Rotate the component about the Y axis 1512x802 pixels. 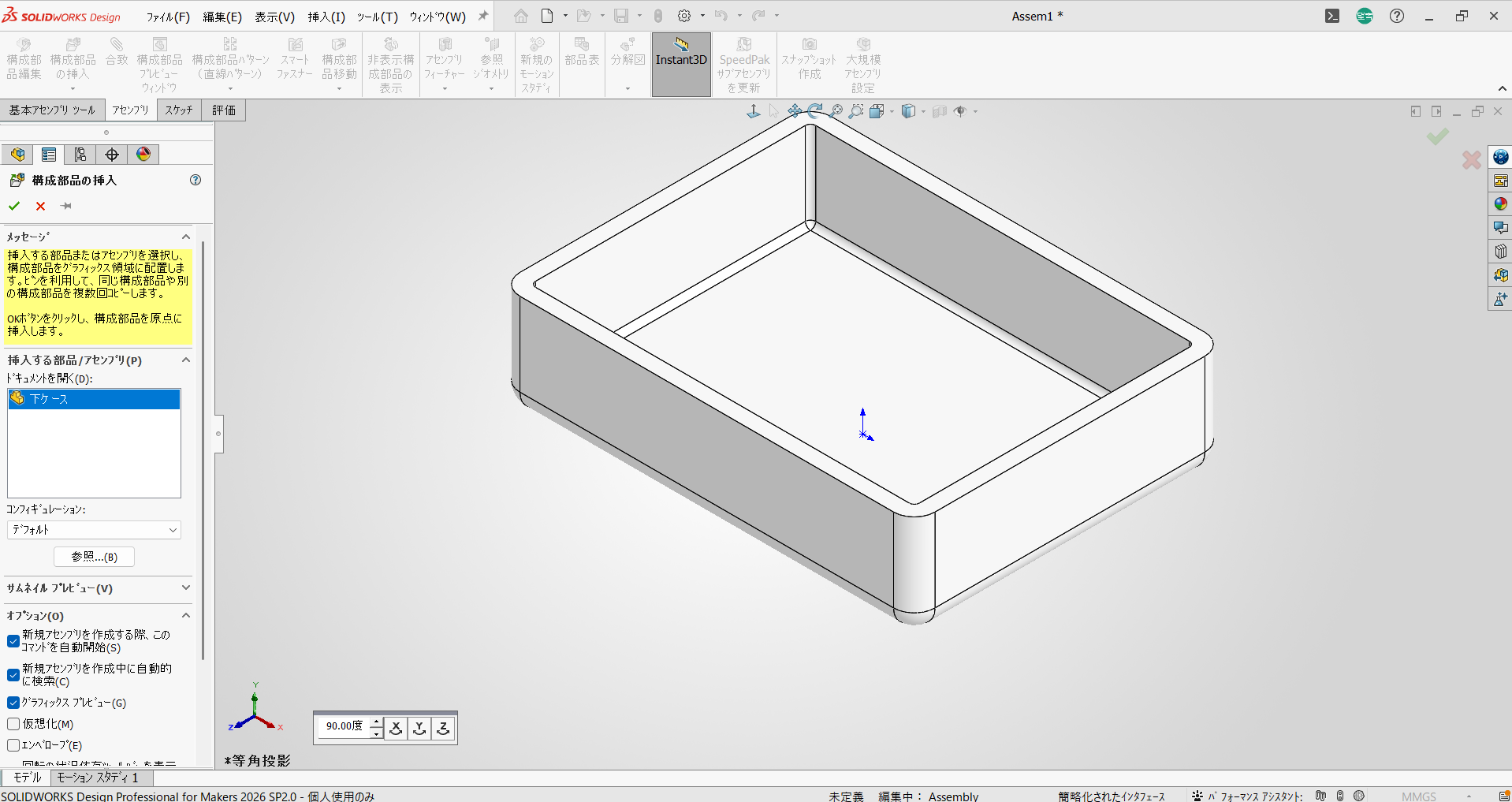click(x=420, y=727)
